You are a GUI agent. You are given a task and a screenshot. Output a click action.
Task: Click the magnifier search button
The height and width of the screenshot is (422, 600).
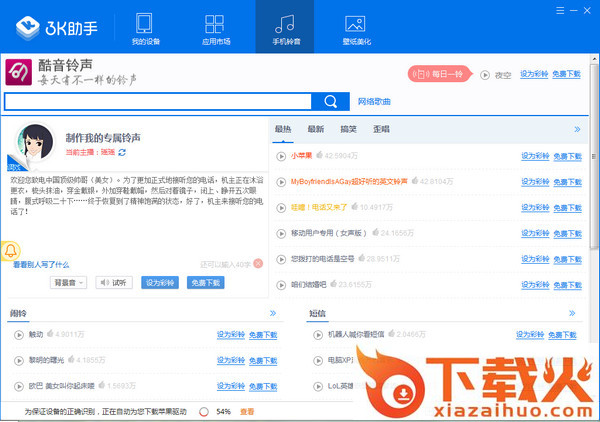pyautogui.click(x=331, y=102)
